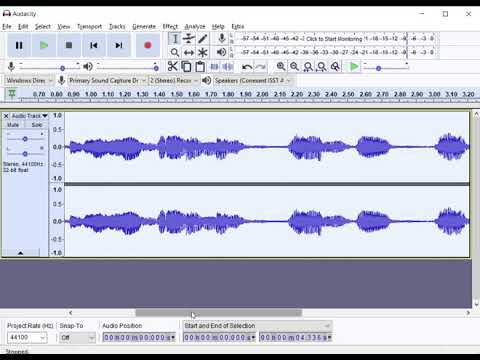Click the horizontal scrollbar thumb
This screenshot has width=480, height=360.
click(x=219, y=313)
